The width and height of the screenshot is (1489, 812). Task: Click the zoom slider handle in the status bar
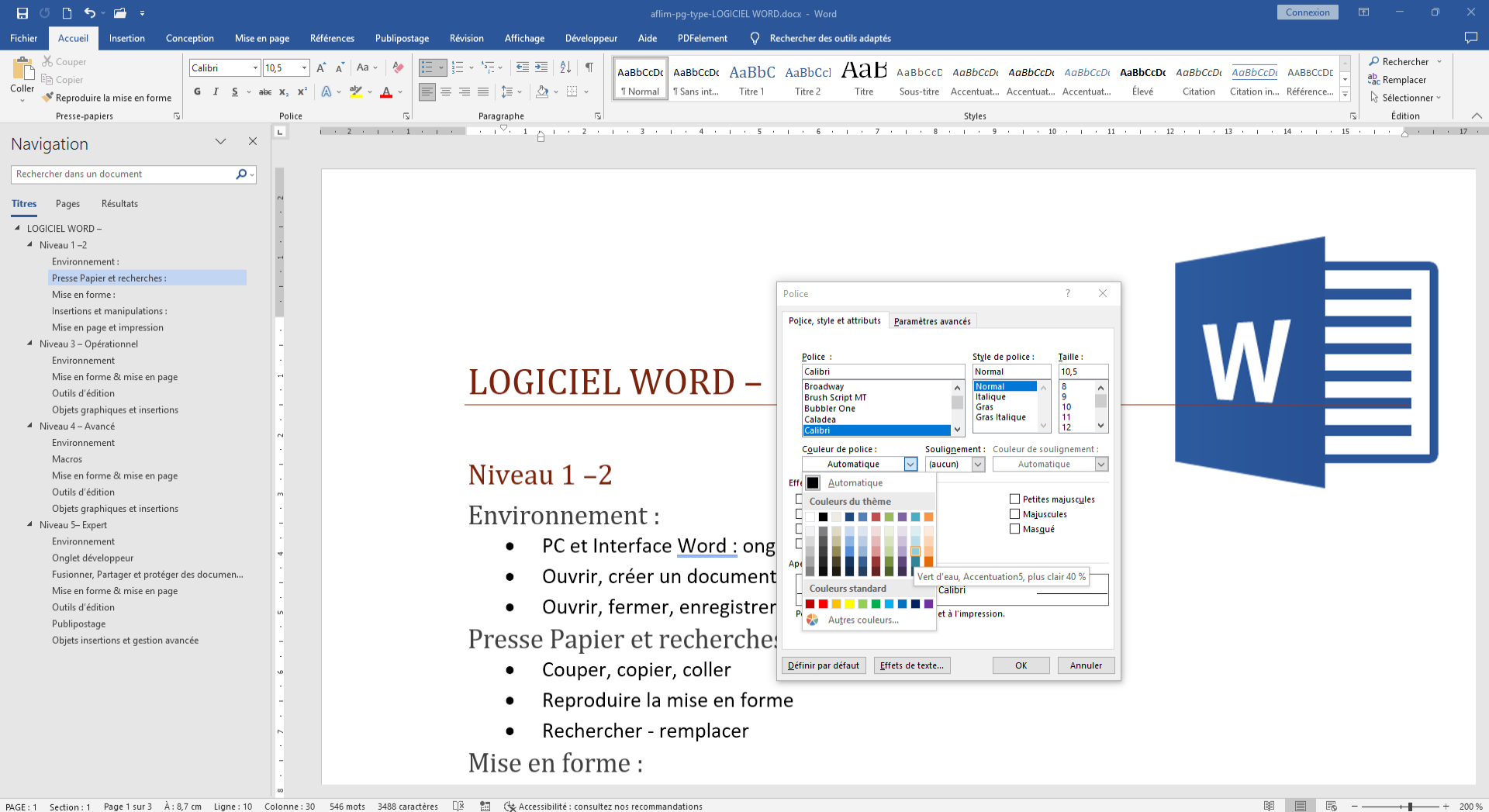(1410, 807)
